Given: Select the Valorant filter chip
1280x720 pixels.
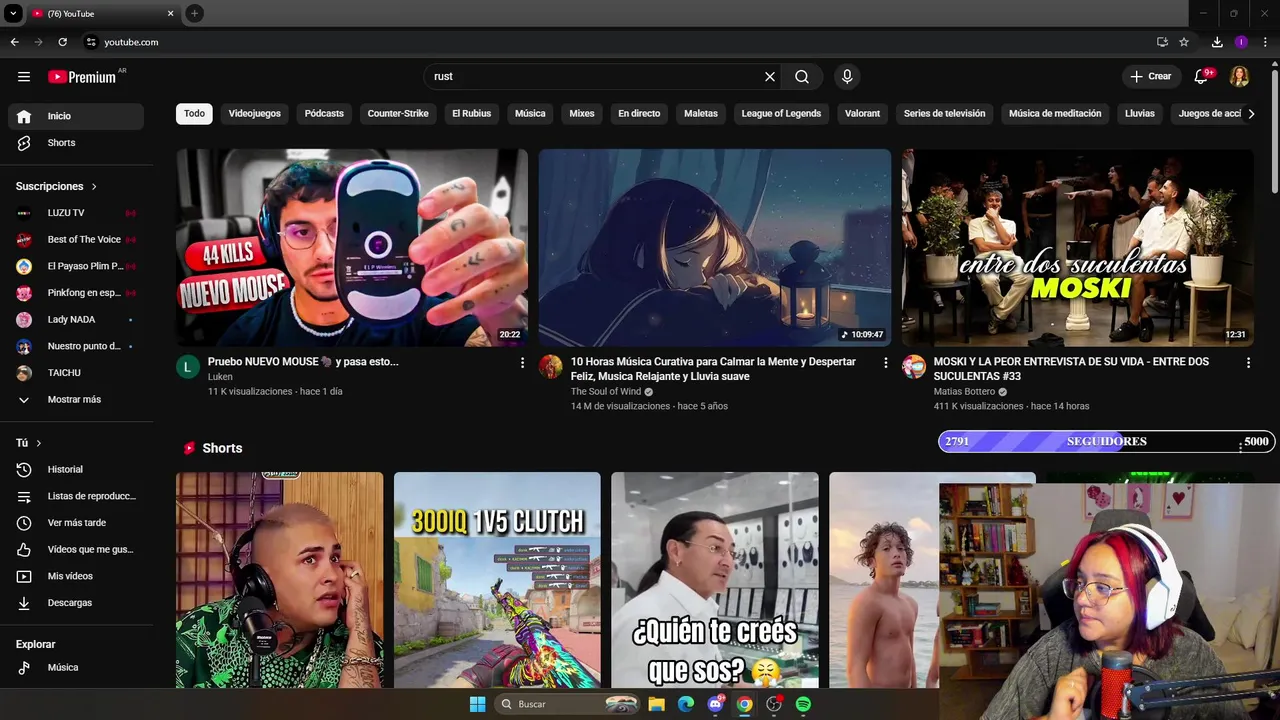Looking at the screenshot, I should click(x=862, y=114).
